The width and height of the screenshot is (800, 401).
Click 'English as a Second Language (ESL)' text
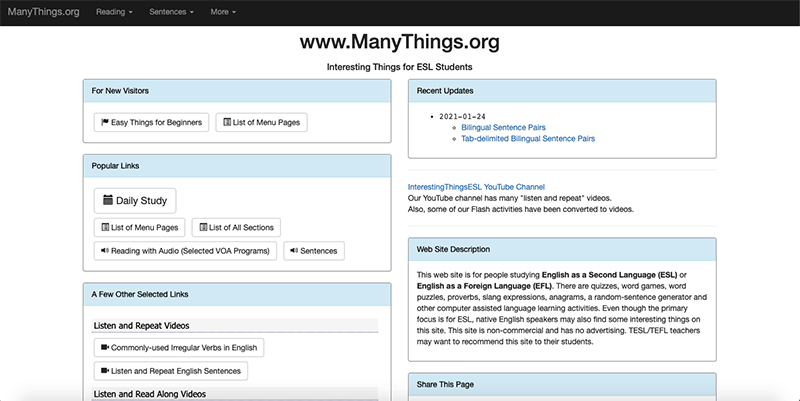(610, 275)
